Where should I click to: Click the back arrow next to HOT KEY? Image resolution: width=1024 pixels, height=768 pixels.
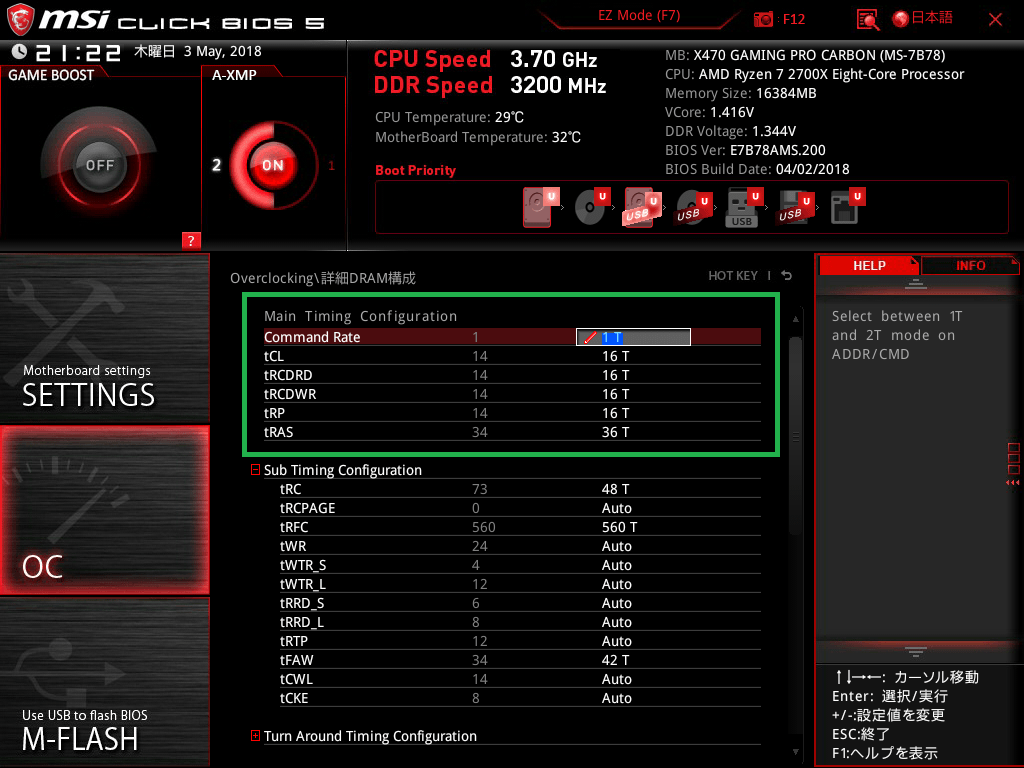coord(787,276)
